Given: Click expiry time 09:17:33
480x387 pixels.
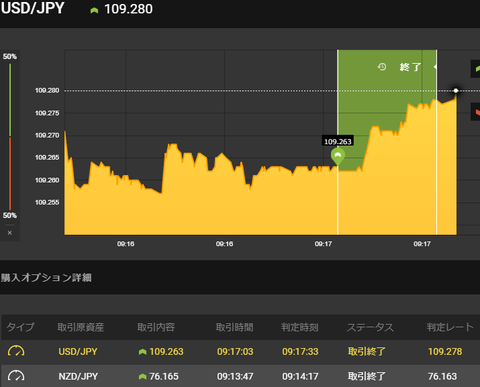Looking at the screenshot, I should click(300, 351).
